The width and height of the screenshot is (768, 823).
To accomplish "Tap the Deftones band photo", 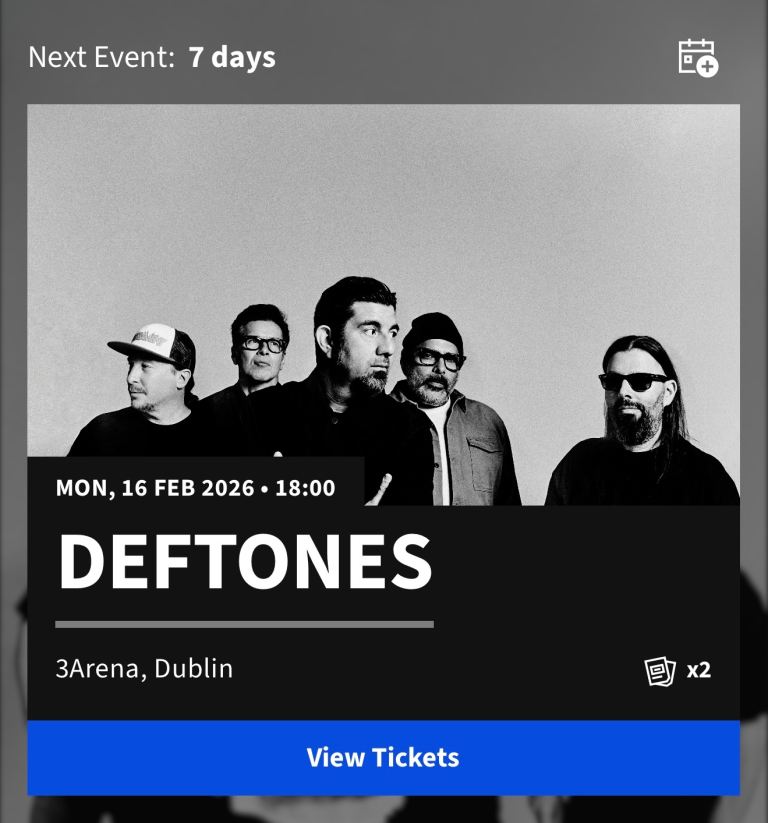I will click(383, 304).
